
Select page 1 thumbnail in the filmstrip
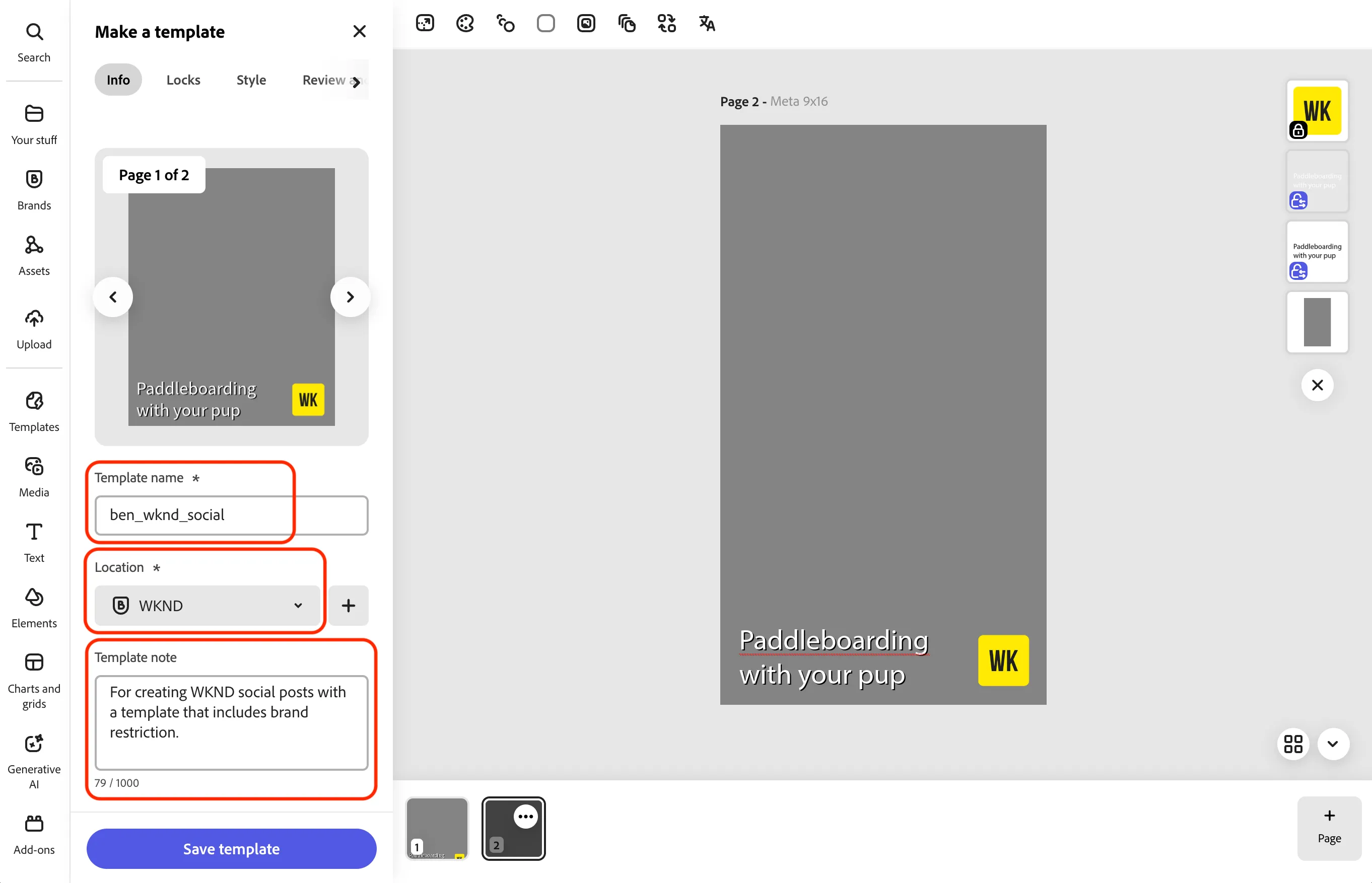tap(437, 829)
